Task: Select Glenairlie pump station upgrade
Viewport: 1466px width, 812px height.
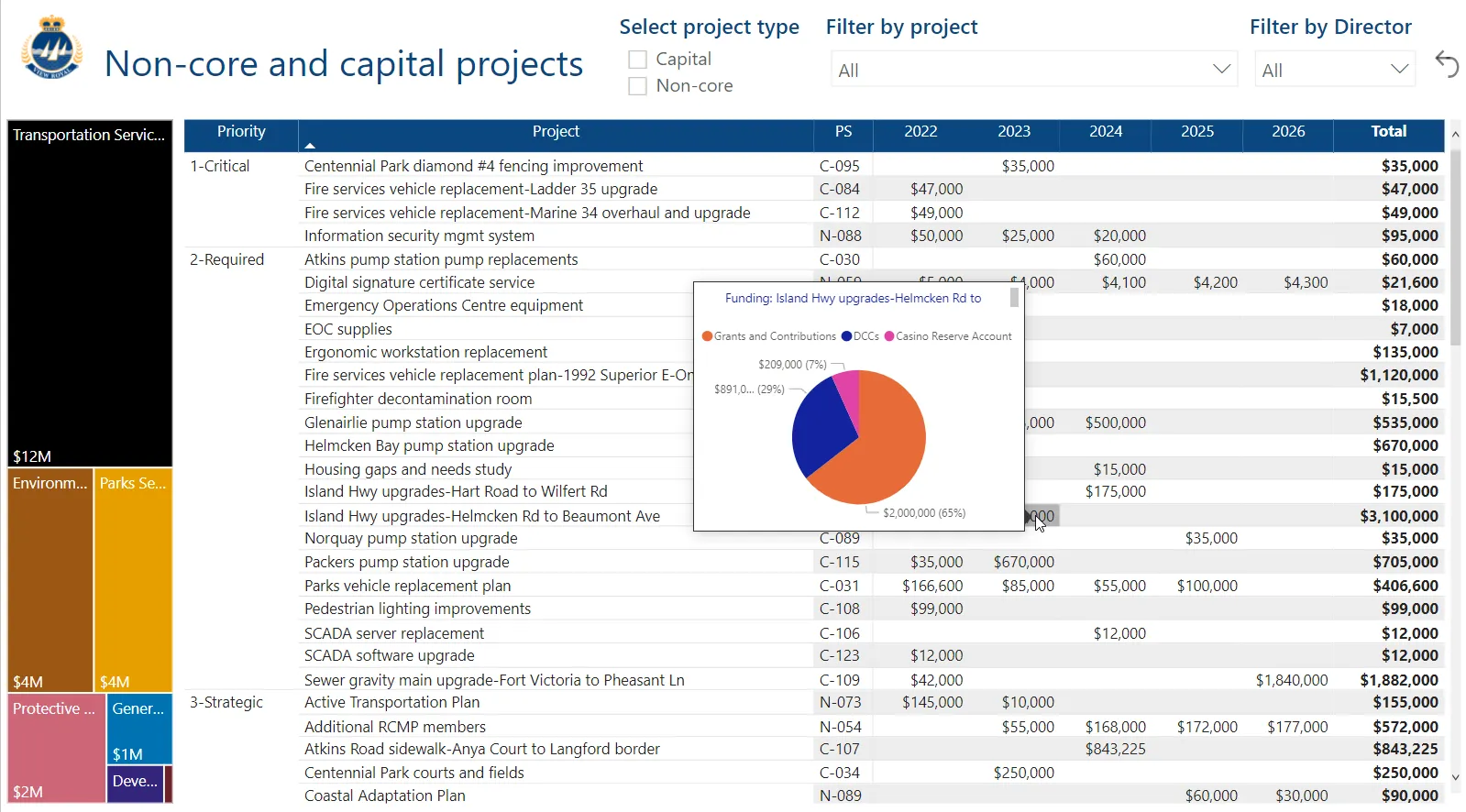Action: 413,422
